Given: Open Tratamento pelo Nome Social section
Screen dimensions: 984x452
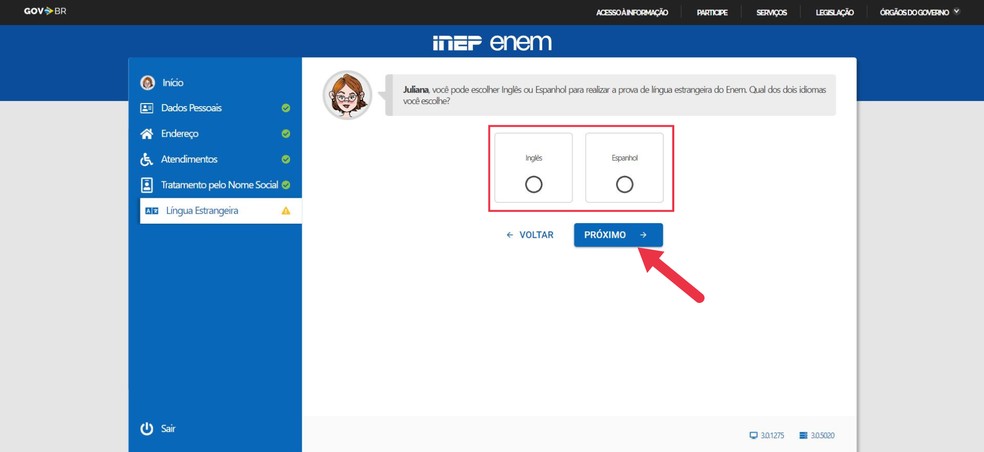Looking at the screenshot, I should coord(220,185).
